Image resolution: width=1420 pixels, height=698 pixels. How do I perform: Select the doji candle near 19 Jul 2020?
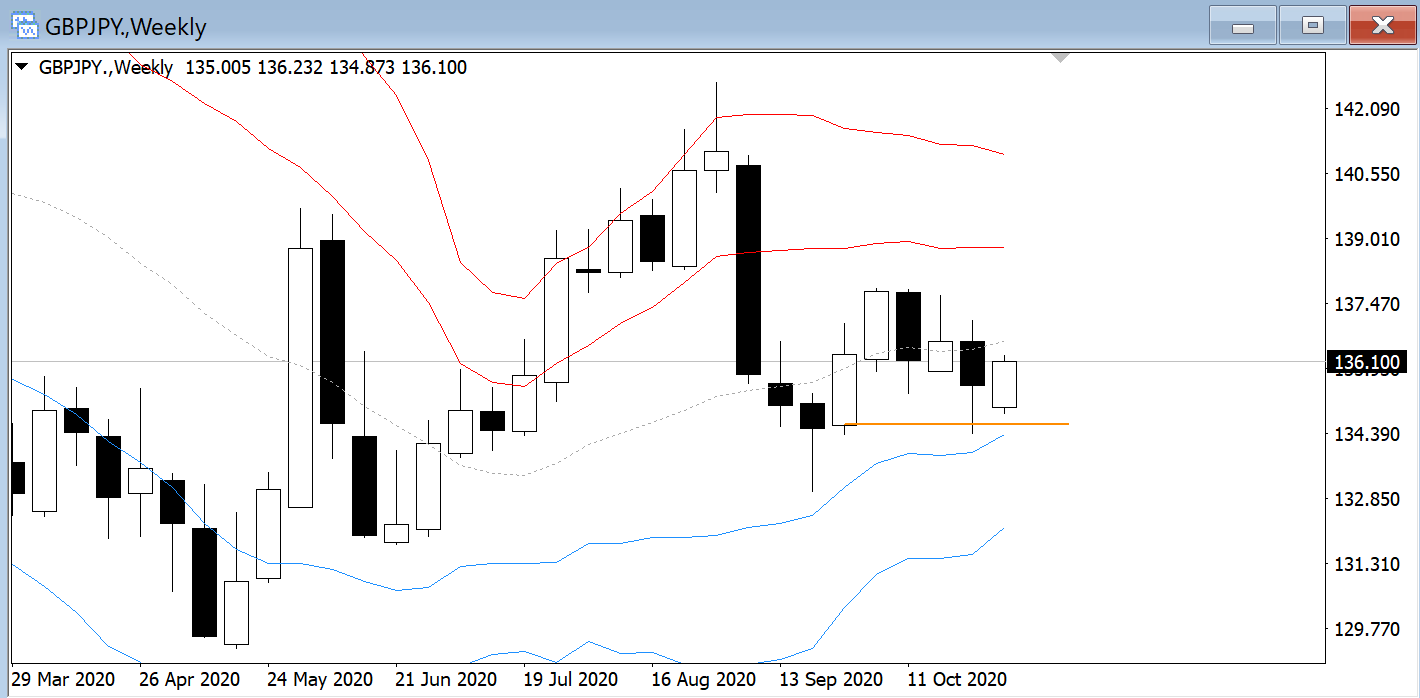click(x=588, y=271)
